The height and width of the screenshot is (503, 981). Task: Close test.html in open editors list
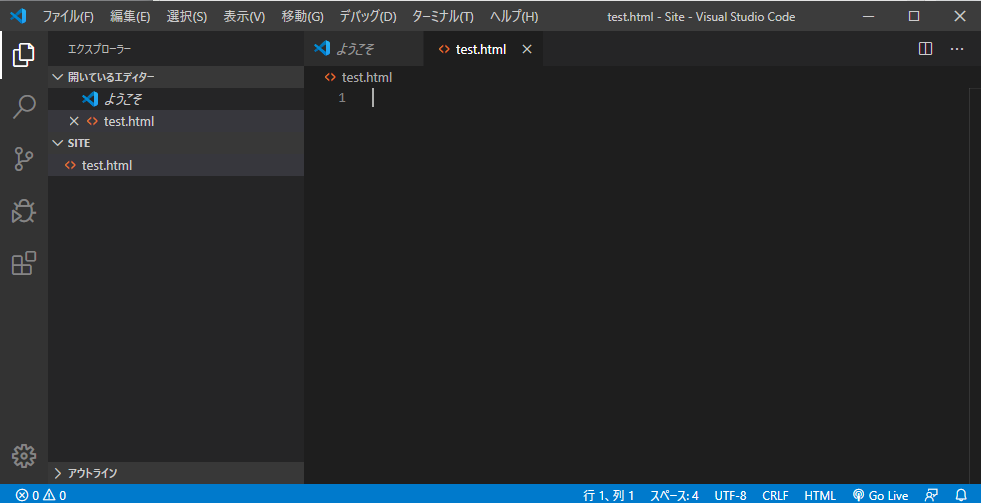point(74,121)
